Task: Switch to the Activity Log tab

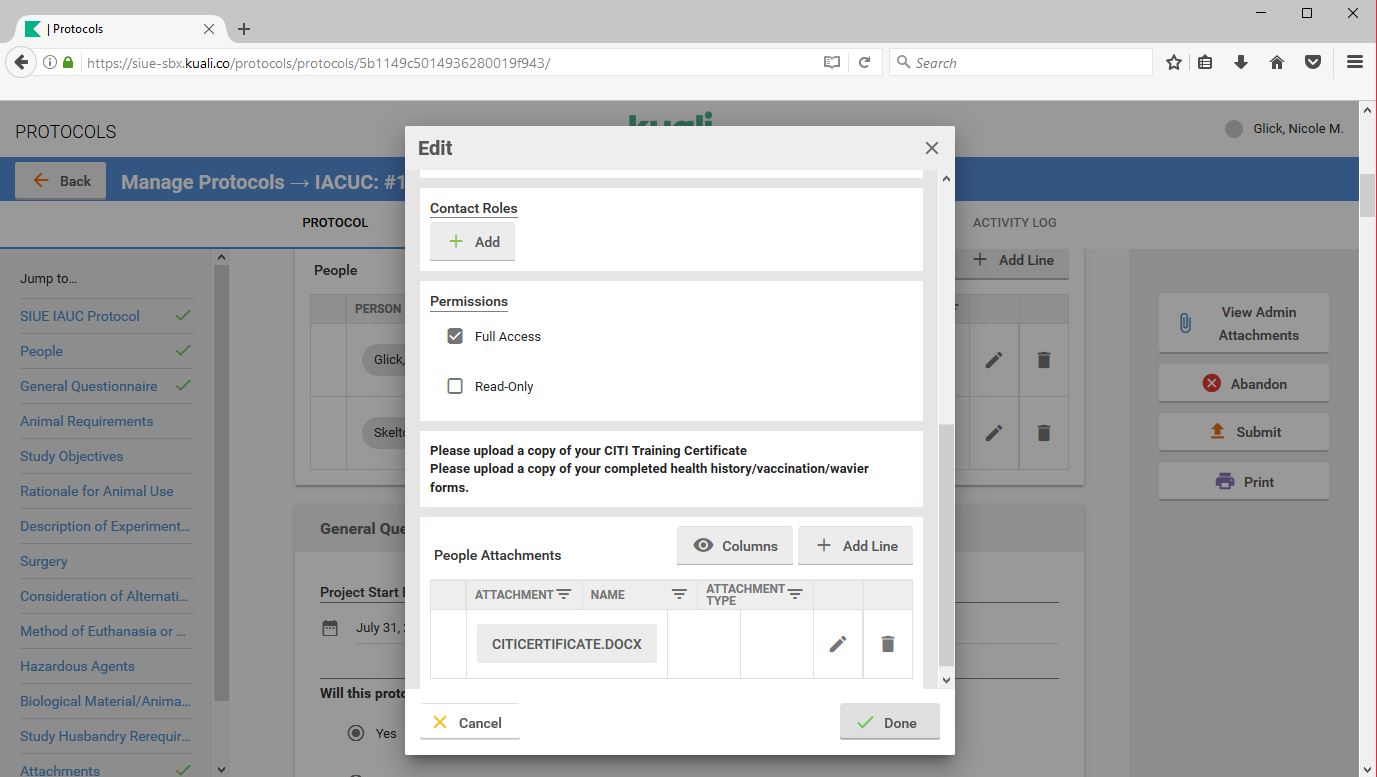Action: coord(1014,222)
